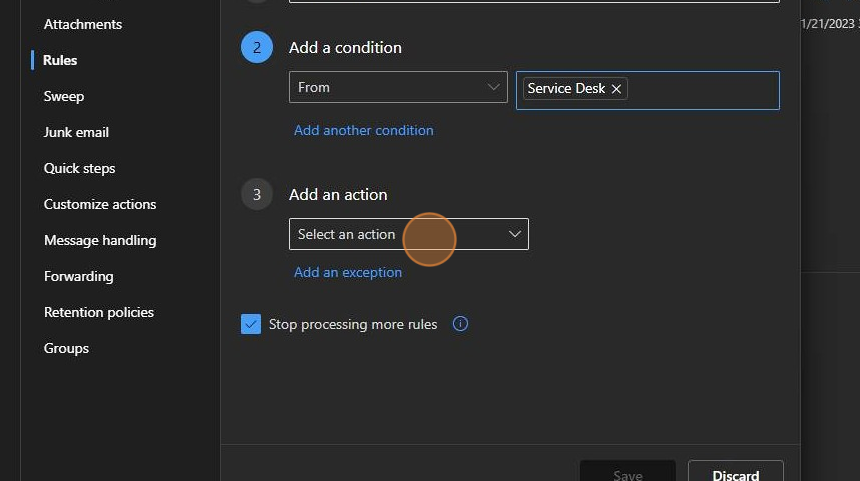
Task: Select Message handling in the sidebar
Action: [100, 240]
